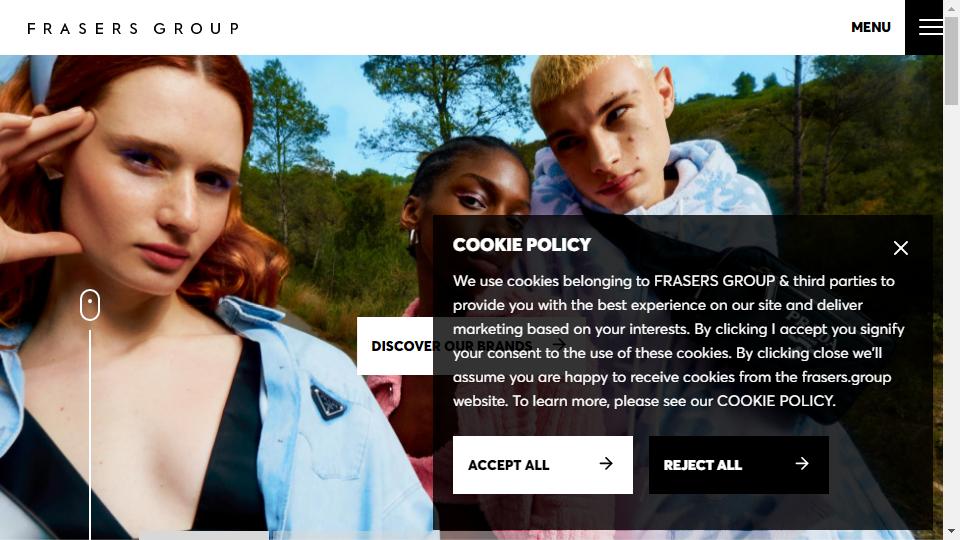
Task: Click the arrow inside Reject All
Action: point(802,464)
